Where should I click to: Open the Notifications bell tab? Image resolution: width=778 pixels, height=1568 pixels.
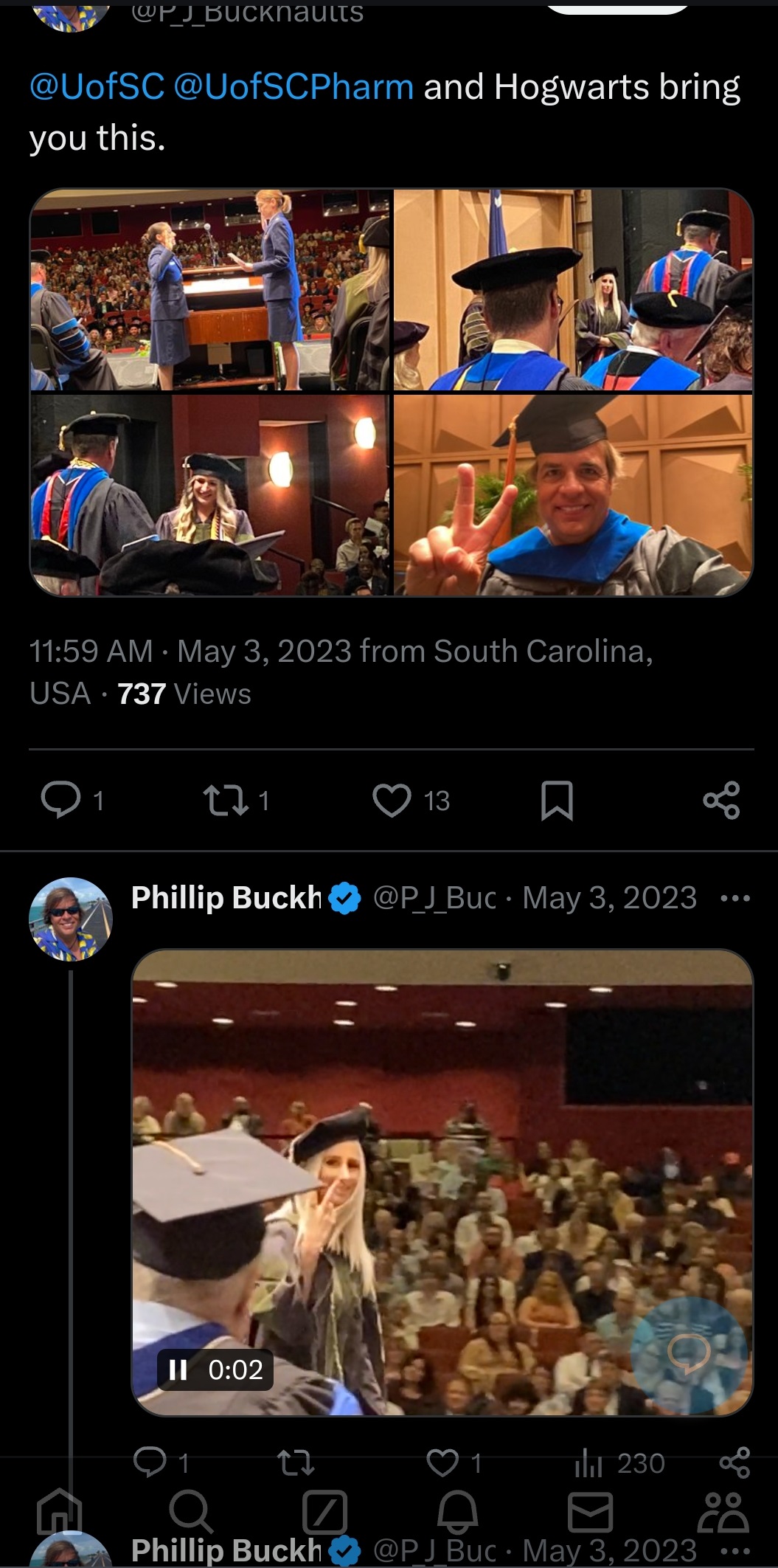coord(458,1510)
